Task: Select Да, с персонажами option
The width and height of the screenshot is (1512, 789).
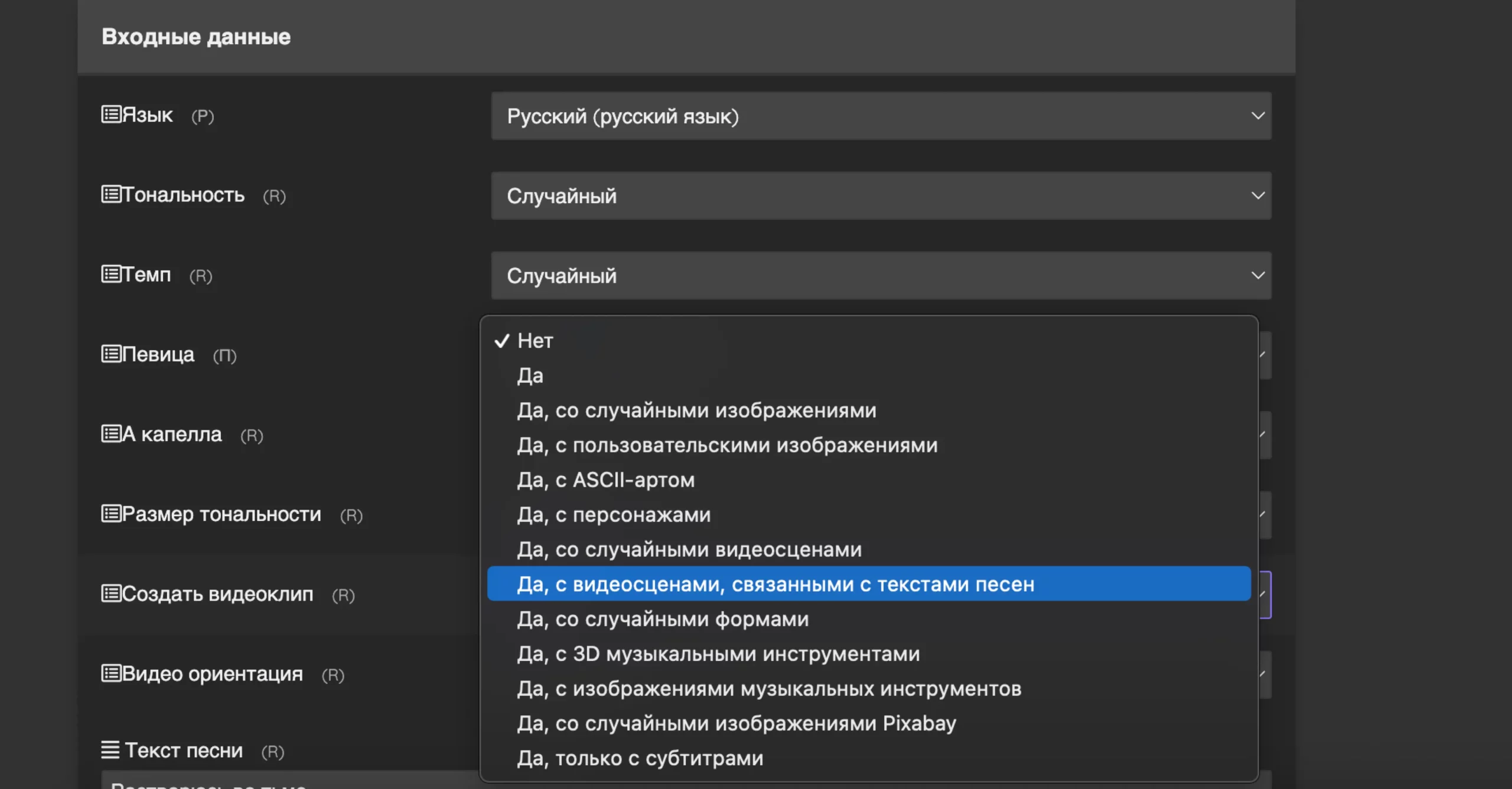Action: [614, 515]
